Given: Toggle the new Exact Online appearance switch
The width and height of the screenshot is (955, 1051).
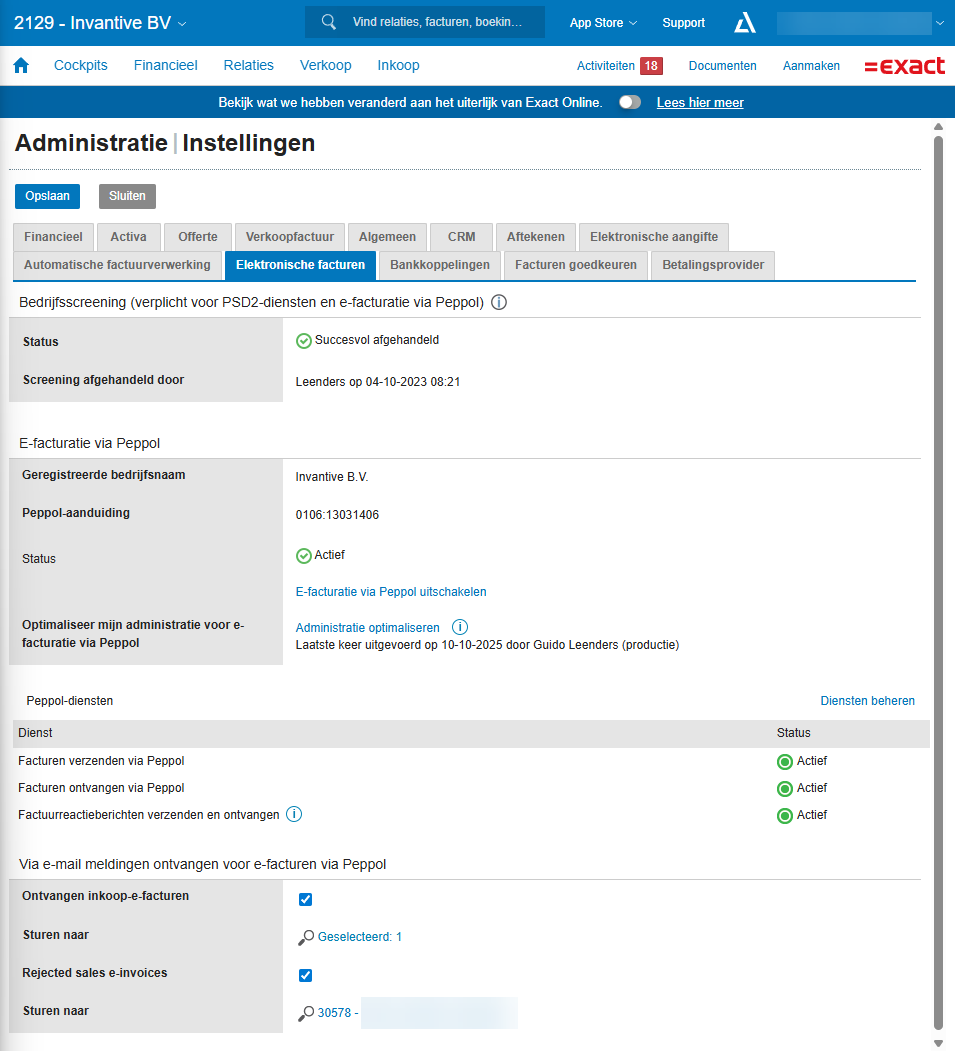Looking at the screenshot, I should tap(630, 103).
